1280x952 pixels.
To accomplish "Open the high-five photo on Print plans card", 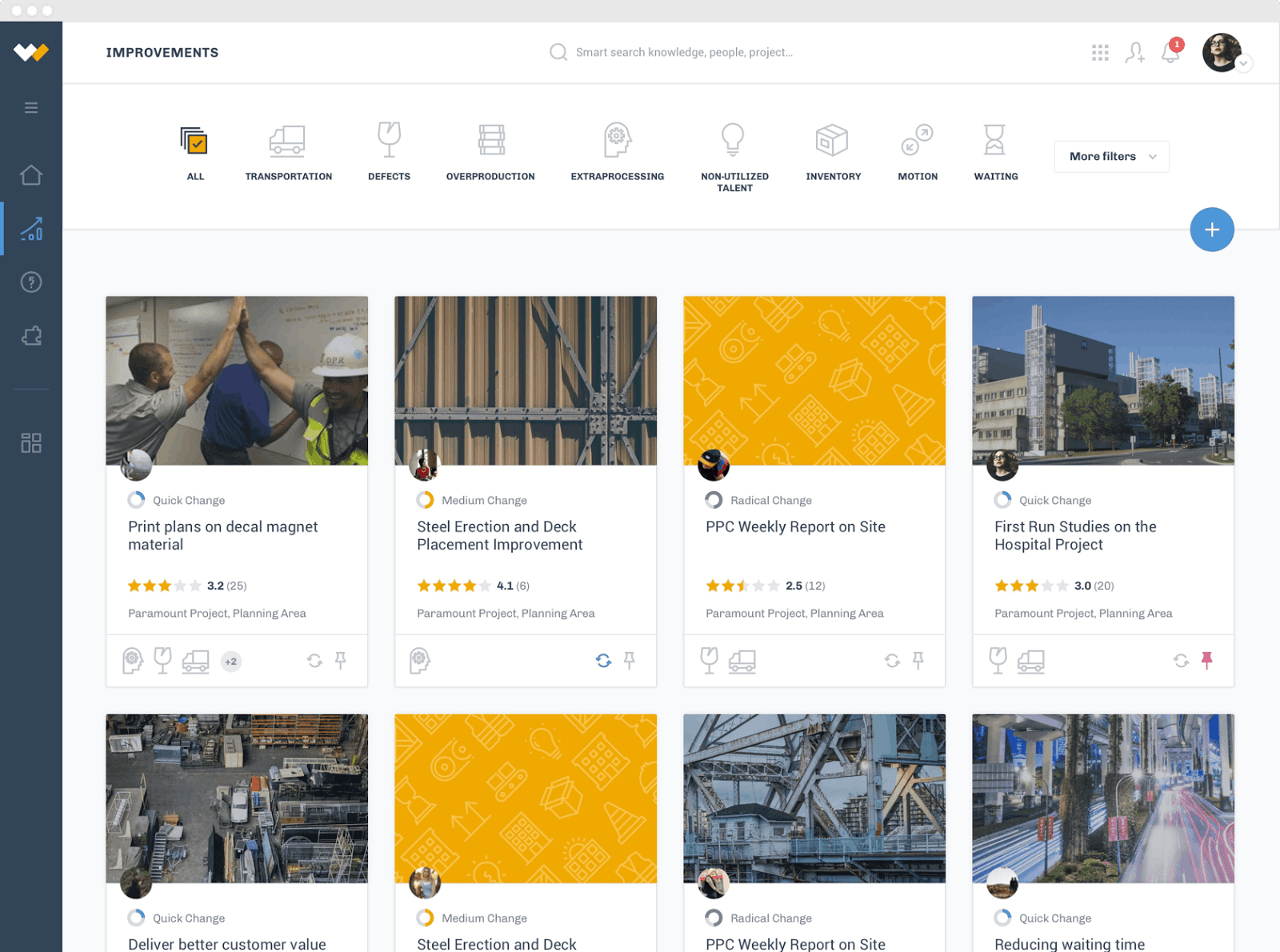I will (237, 381).
